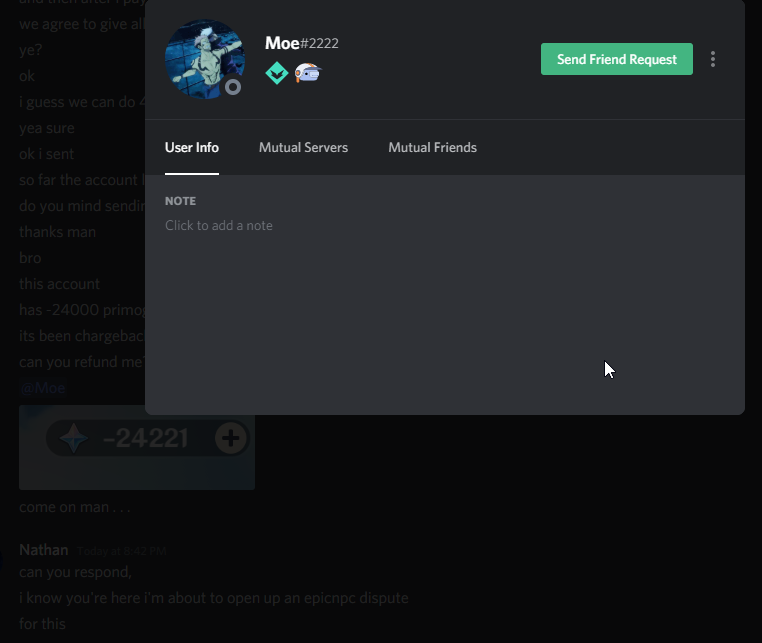Click the note field to add a note

click(x=219, y=226)
